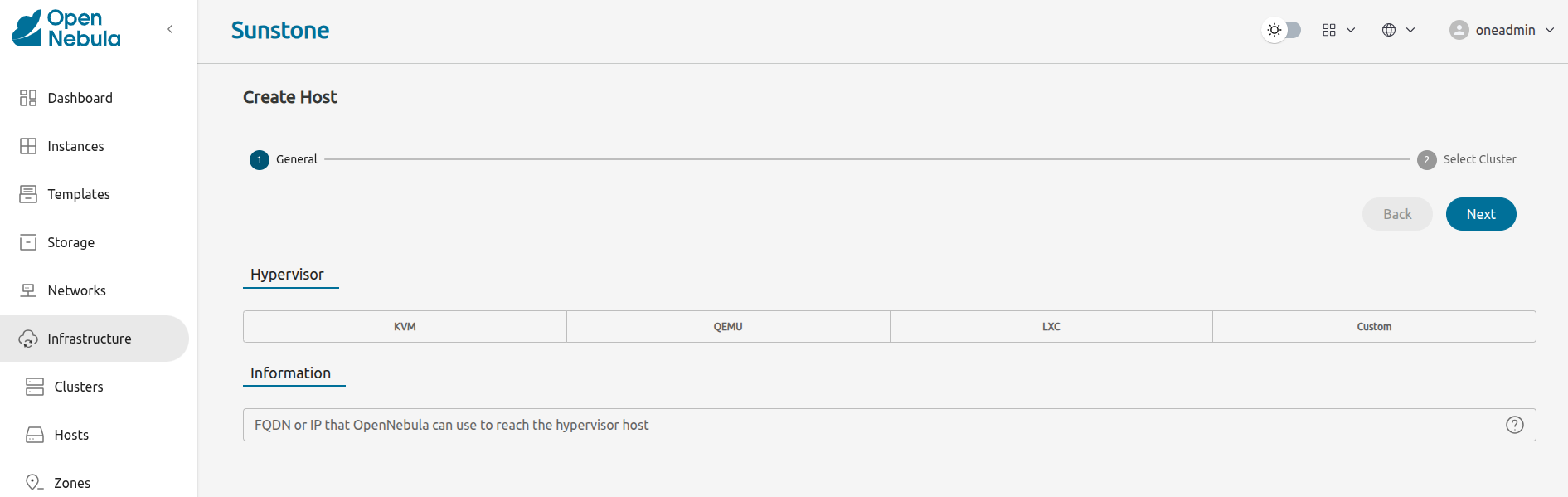The height and width of the screenshot is (497, 1568).
Task: Open the view selector grid dropdown
Action: point(1338,30)
